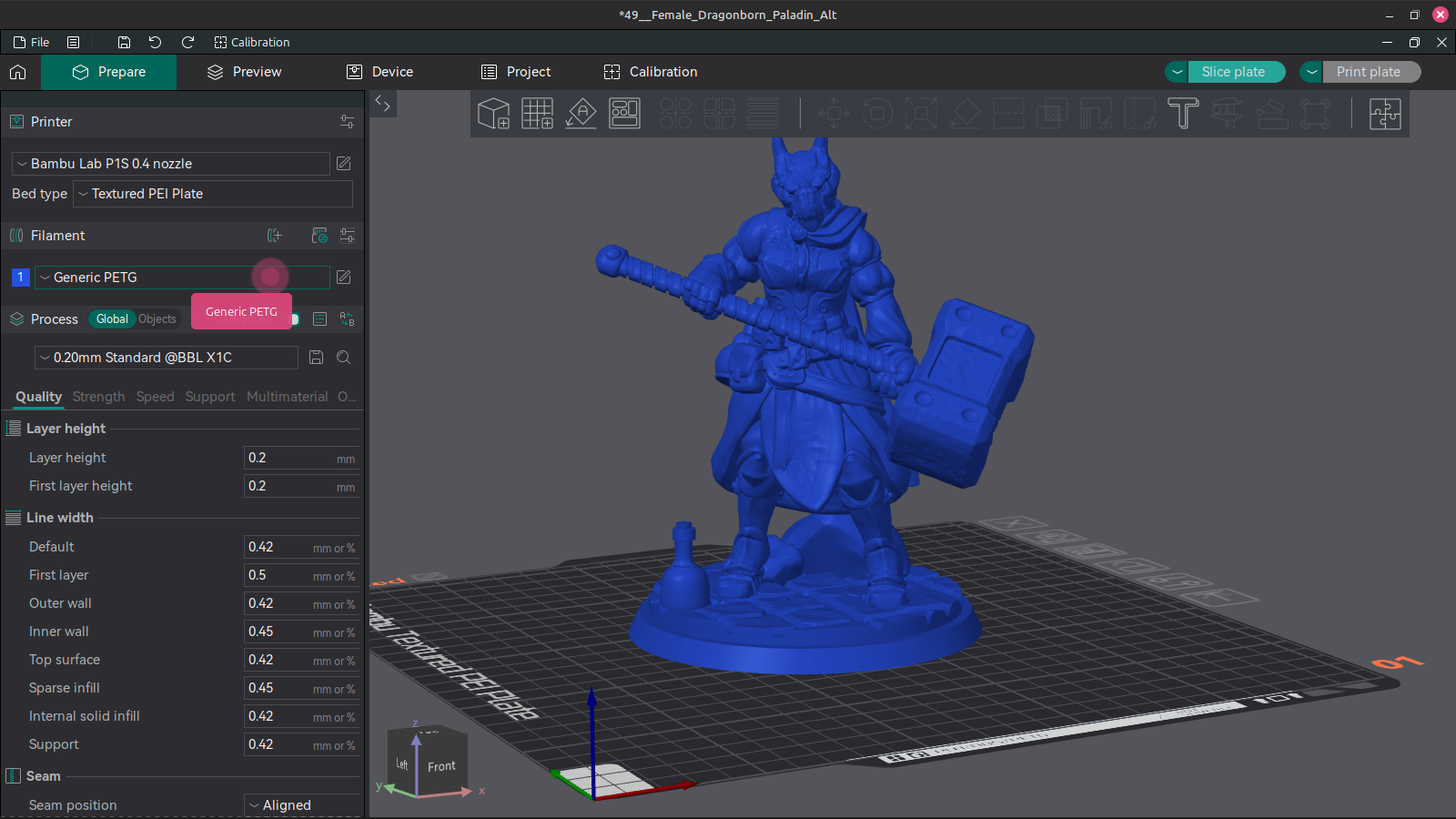
Task: Open the File menu
Action: (31, 42)
